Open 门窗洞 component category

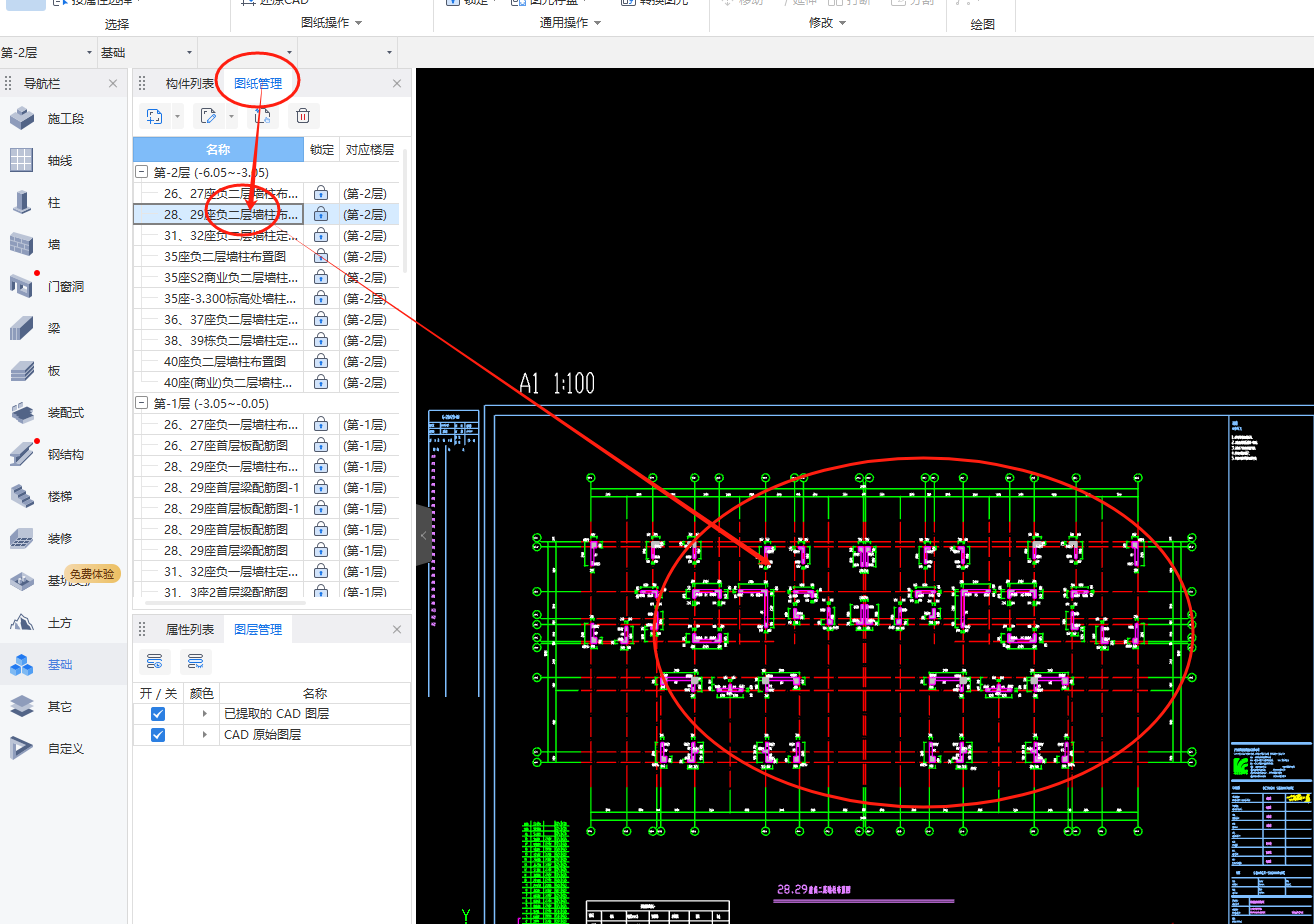click(65, 287)
